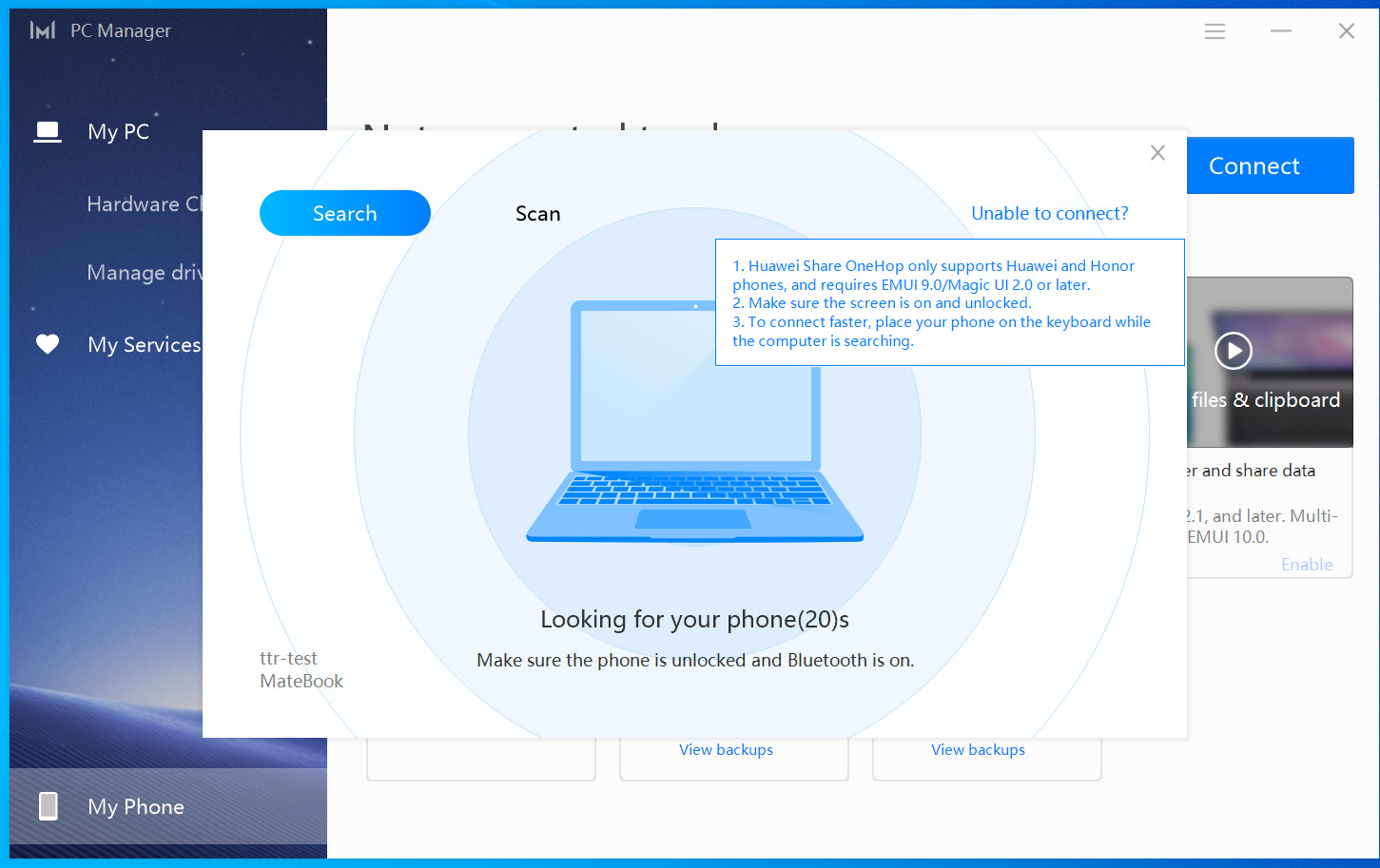Switch to the Search tab
Image resolution: width=1380 pixels, height=868 pixels.
coord(344,213)
